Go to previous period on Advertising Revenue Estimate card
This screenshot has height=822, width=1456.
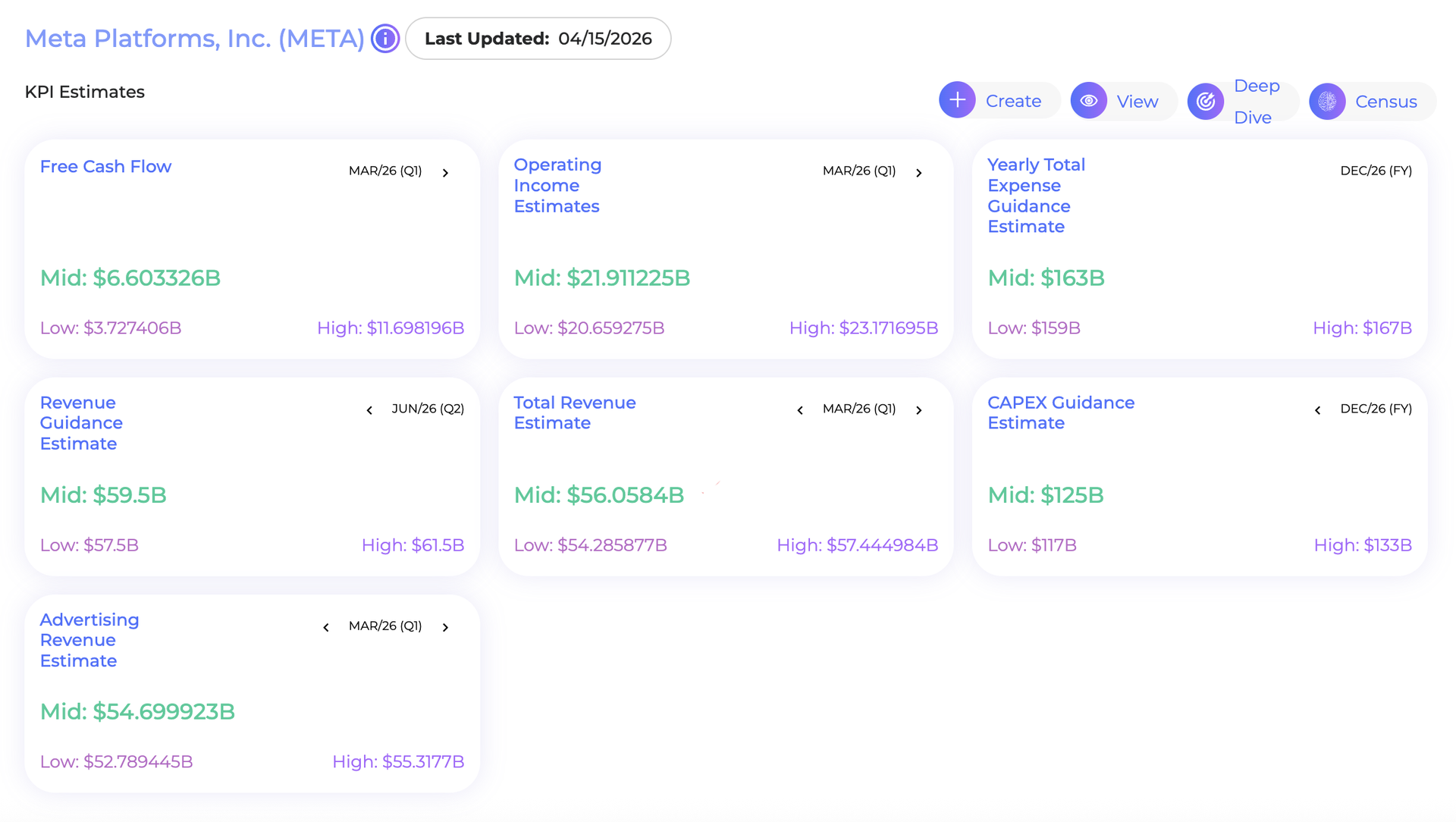click(x=326, y=627)
